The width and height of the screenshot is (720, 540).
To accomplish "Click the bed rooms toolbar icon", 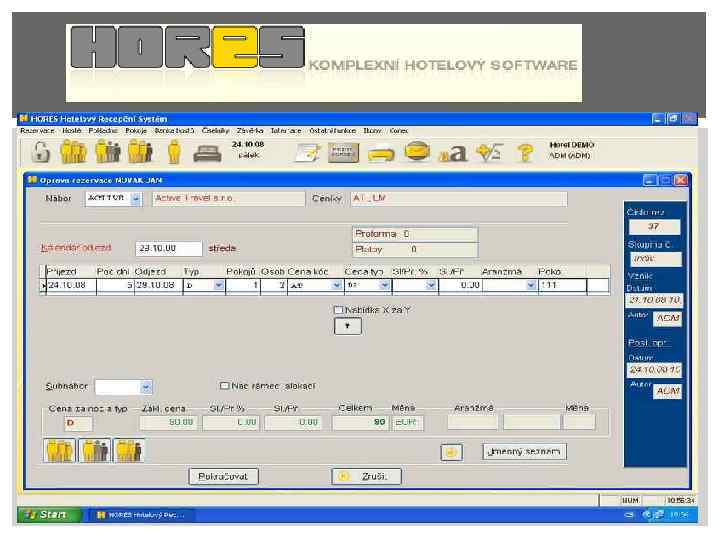I will tap(207, 153).
